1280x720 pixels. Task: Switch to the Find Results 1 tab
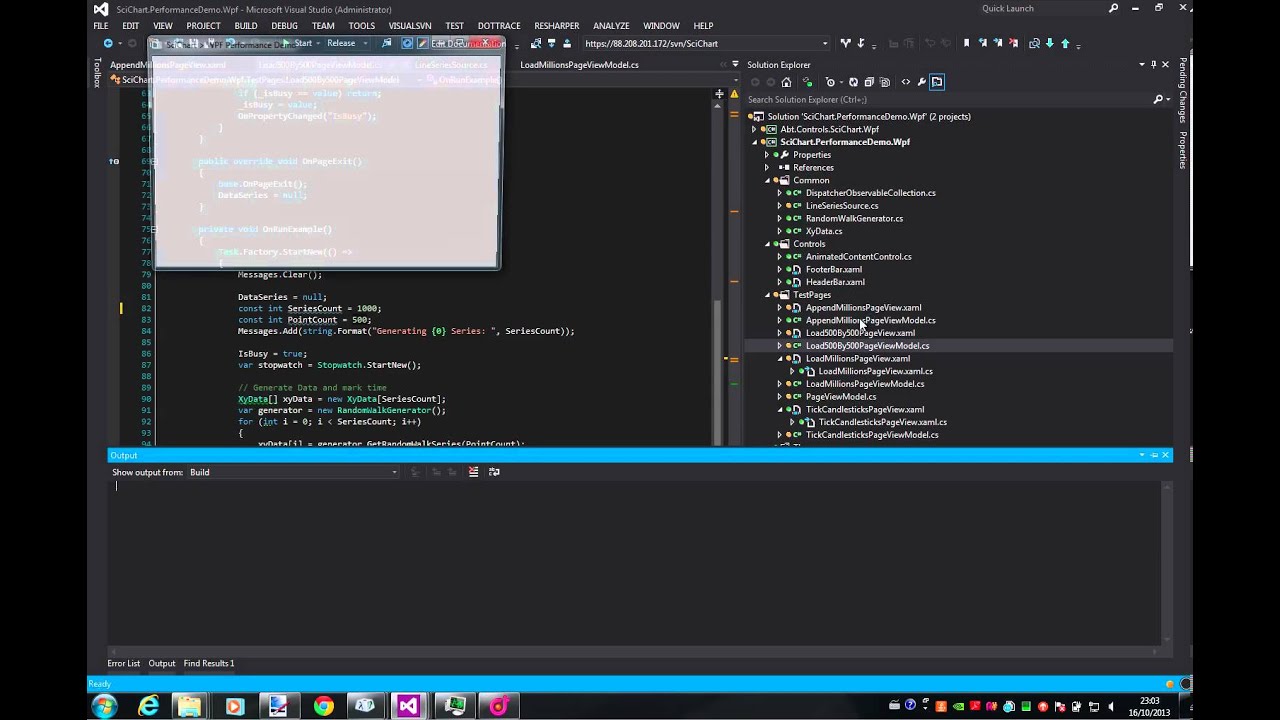[x=209, y=663]
